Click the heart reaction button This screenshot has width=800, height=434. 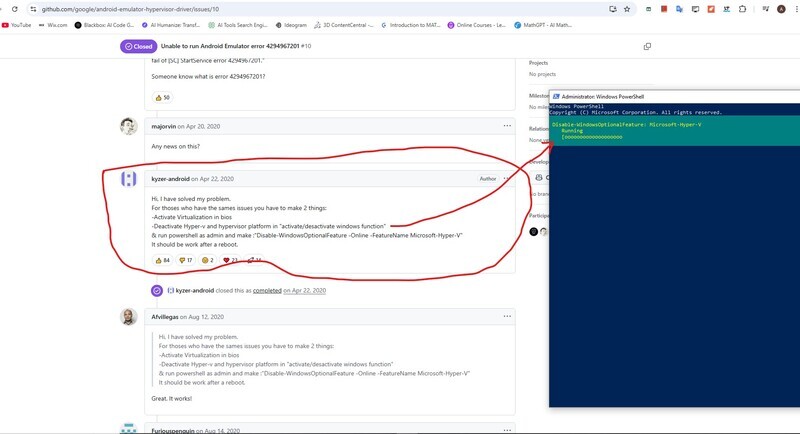(x=230, y=260)
